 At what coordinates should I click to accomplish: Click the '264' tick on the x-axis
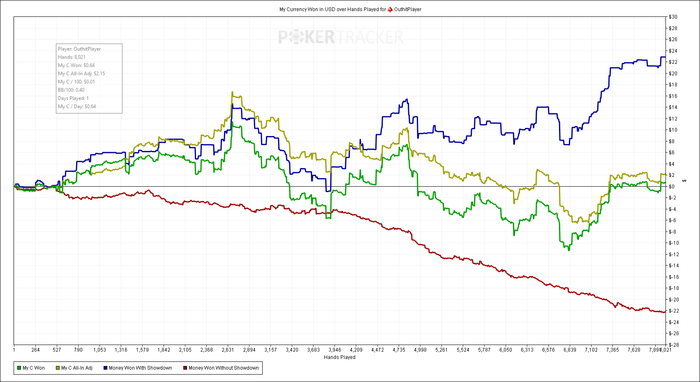[x=36, y=351]
